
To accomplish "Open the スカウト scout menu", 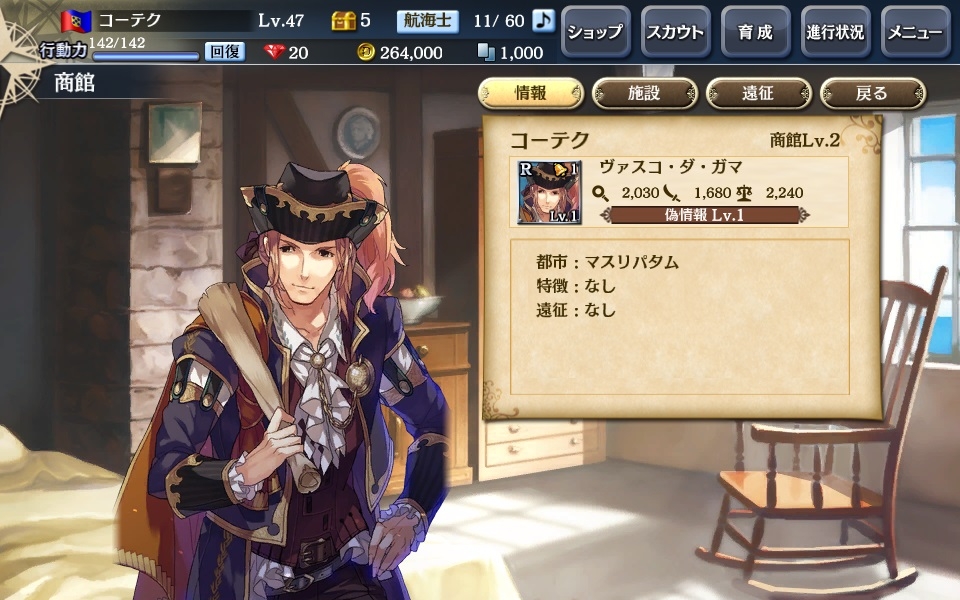I will click(x=675, y=32).
